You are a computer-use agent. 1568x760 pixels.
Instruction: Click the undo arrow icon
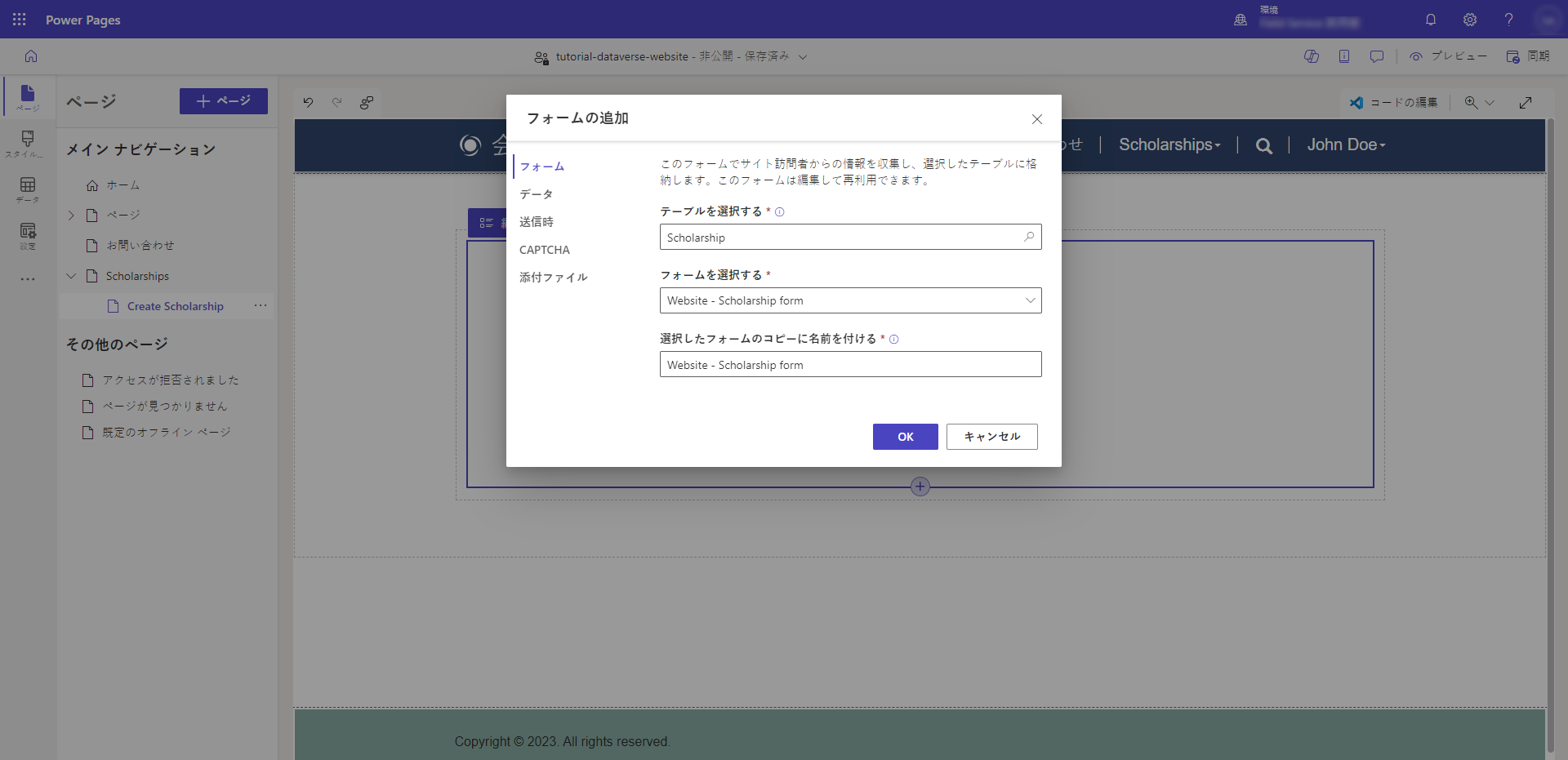tap(308, 102)
